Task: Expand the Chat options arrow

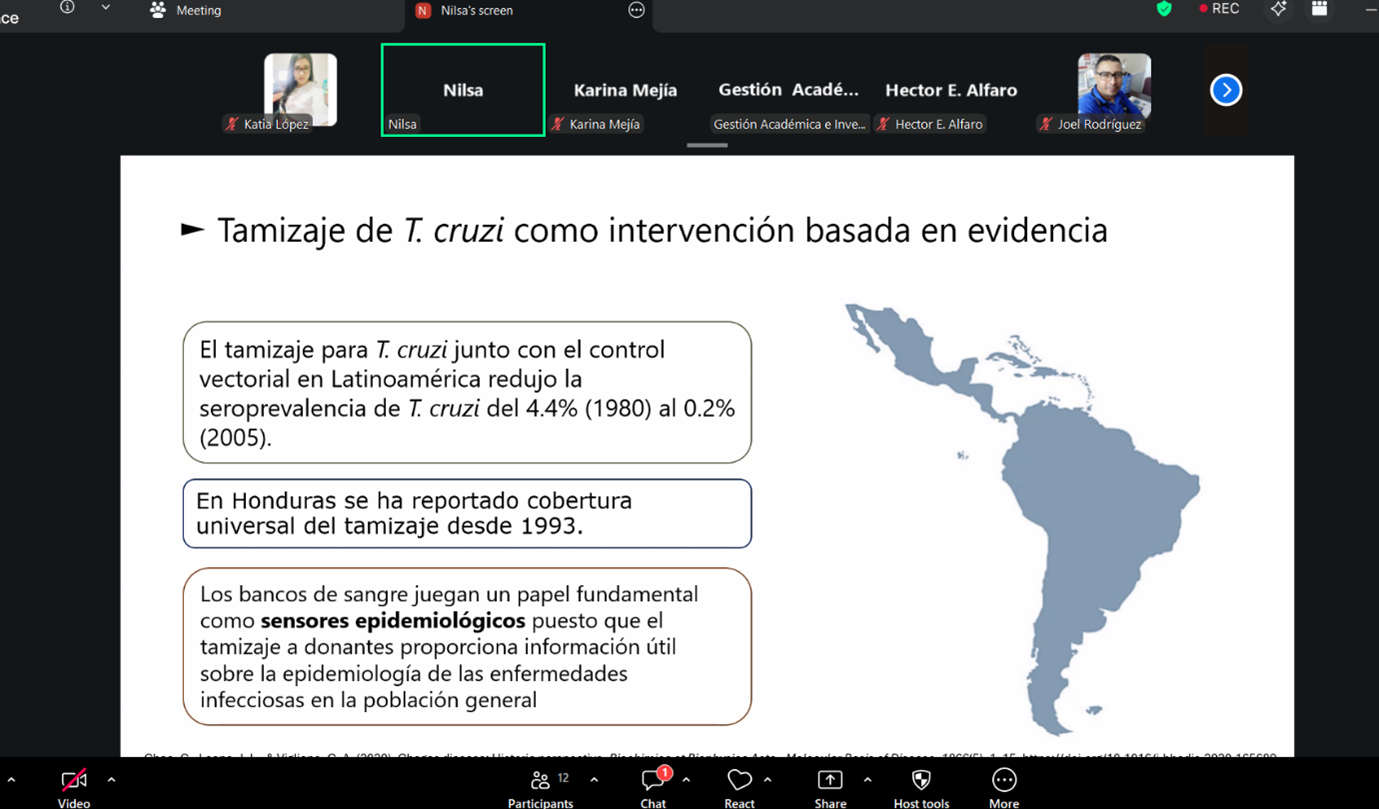Action: tap(686, 780)
